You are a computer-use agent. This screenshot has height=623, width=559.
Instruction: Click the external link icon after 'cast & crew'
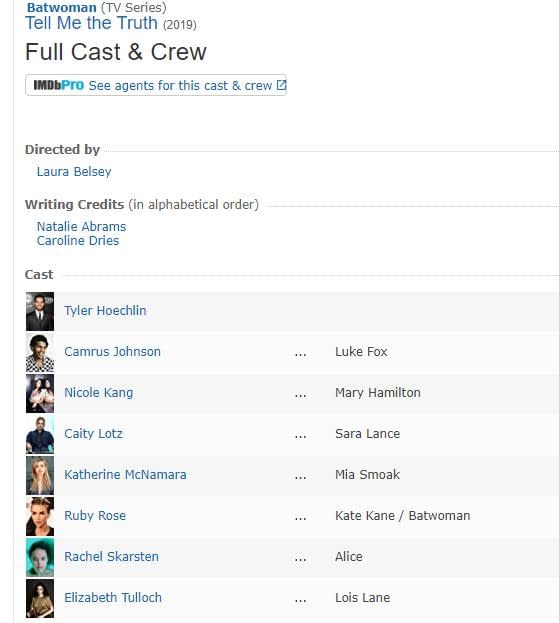[x=281, y=85]
